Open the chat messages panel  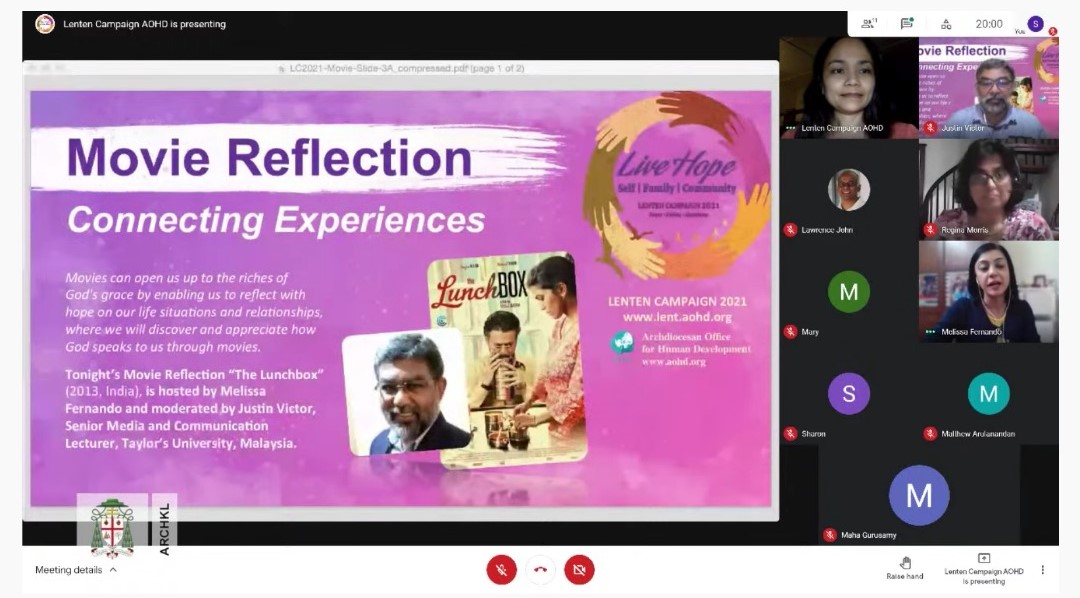pos(906,23)
